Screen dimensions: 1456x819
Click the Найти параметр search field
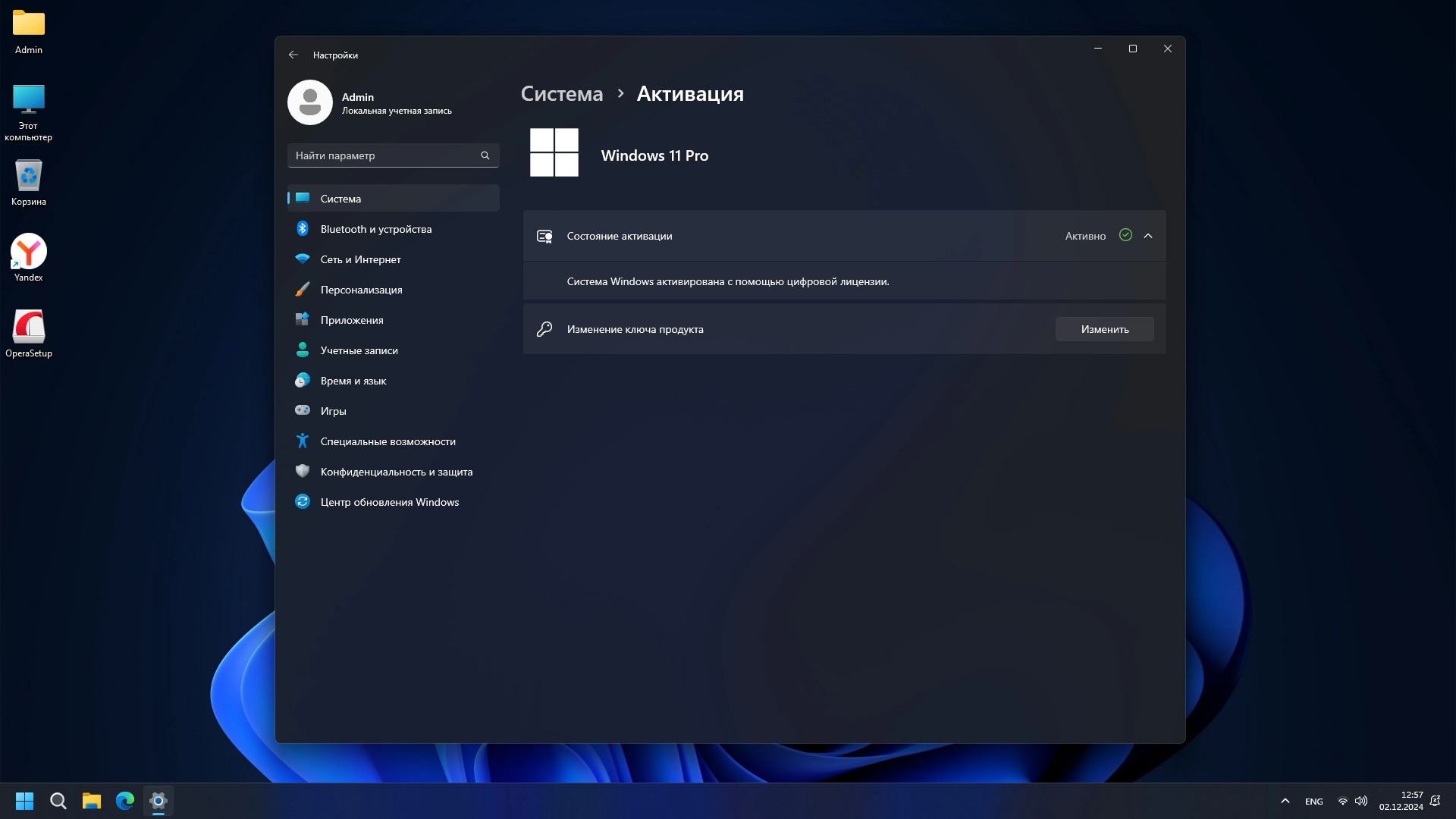383,155
